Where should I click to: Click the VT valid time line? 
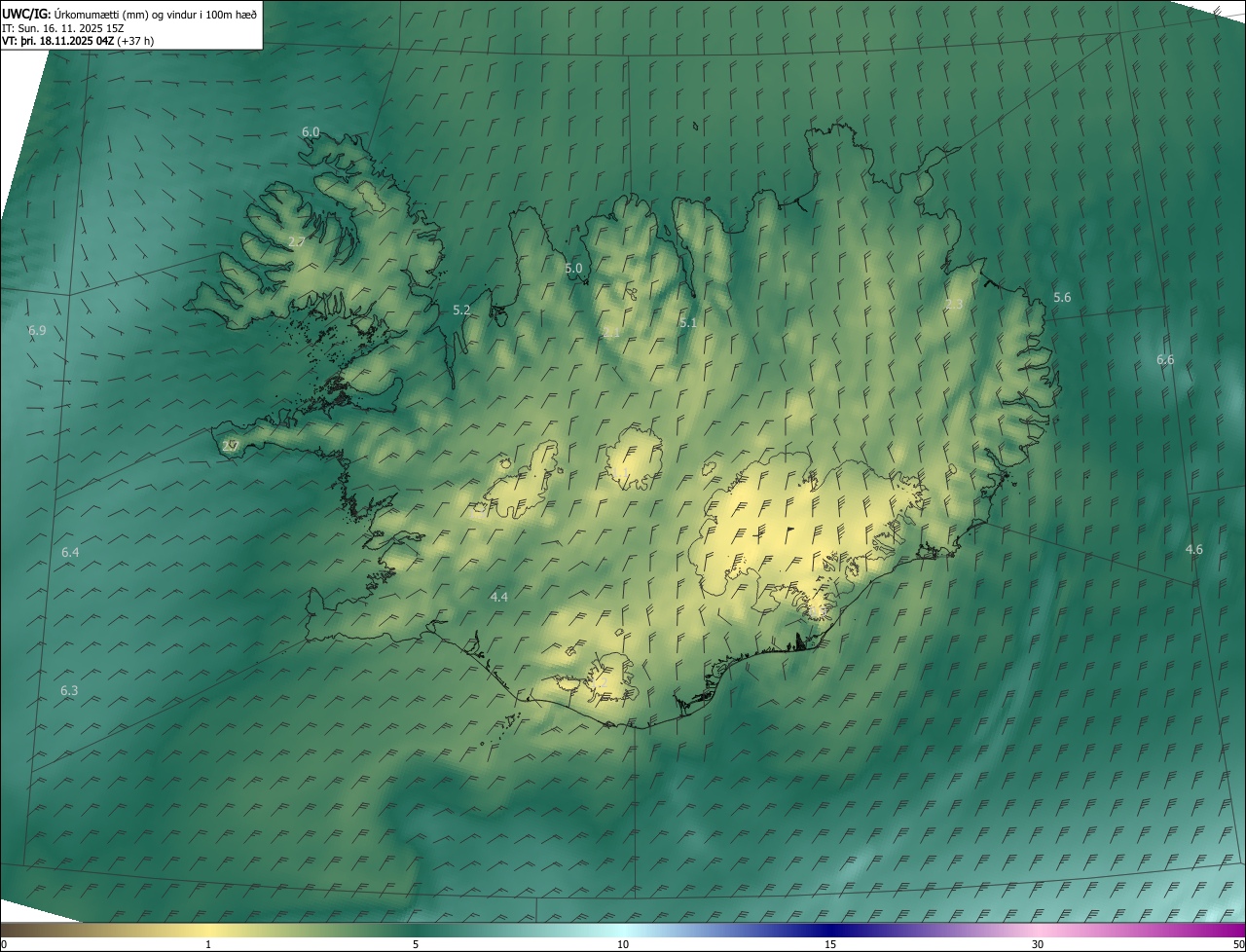point(78,41)
